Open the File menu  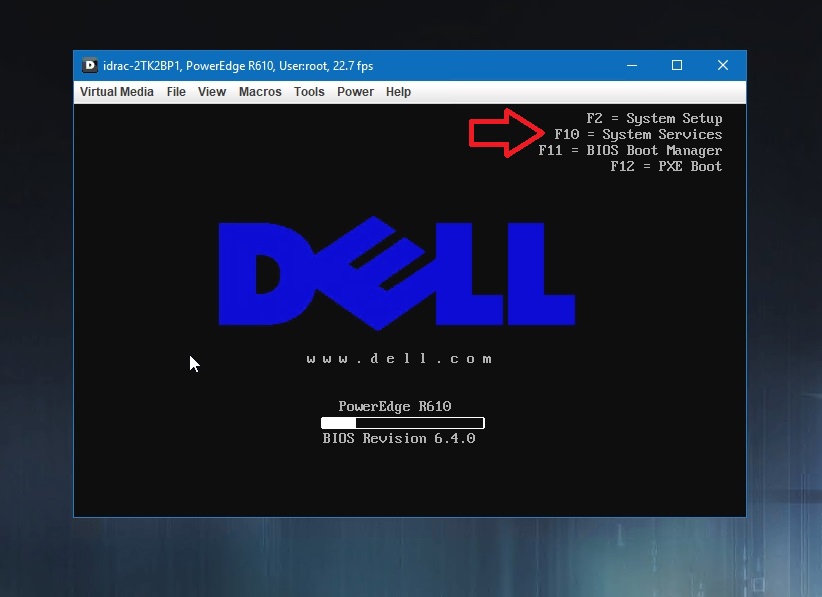(x=176, y=92)
